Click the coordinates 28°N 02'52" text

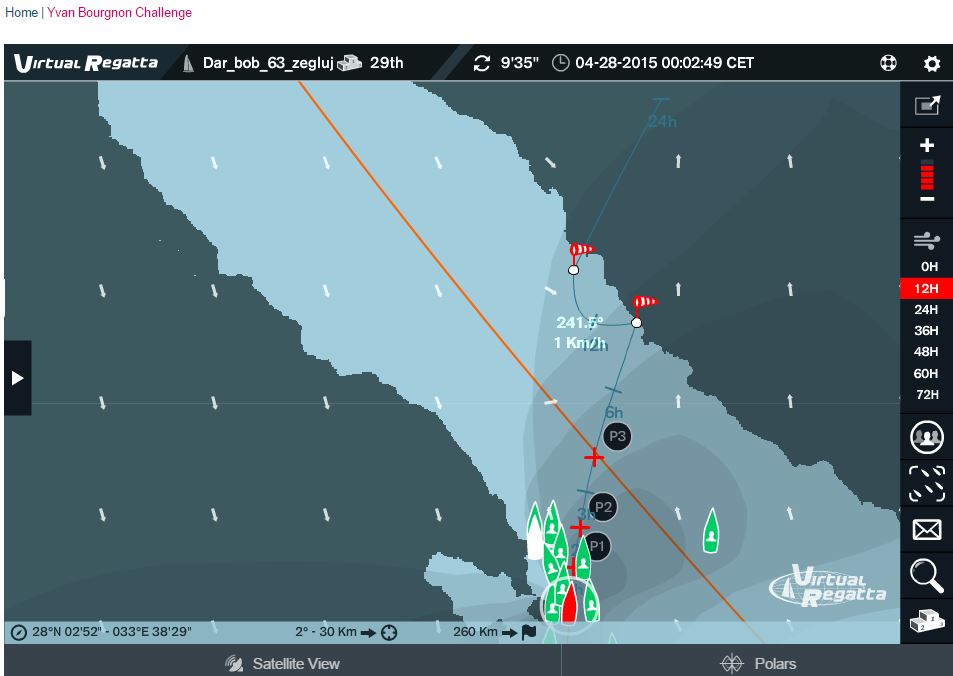112,632
